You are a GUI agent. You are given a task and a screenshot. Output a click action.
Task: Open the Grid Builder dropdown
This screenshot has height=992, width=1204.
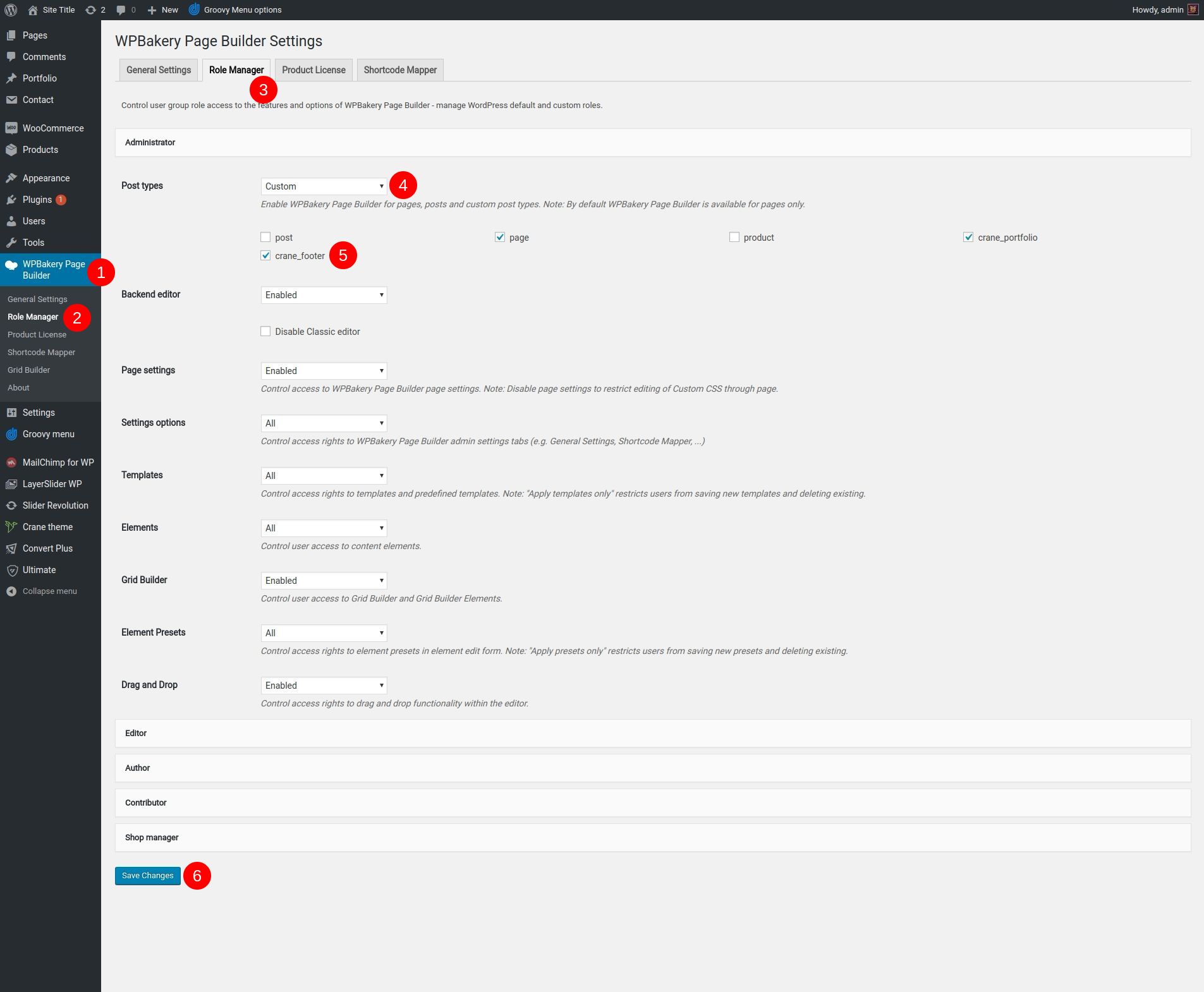(324, 581)
